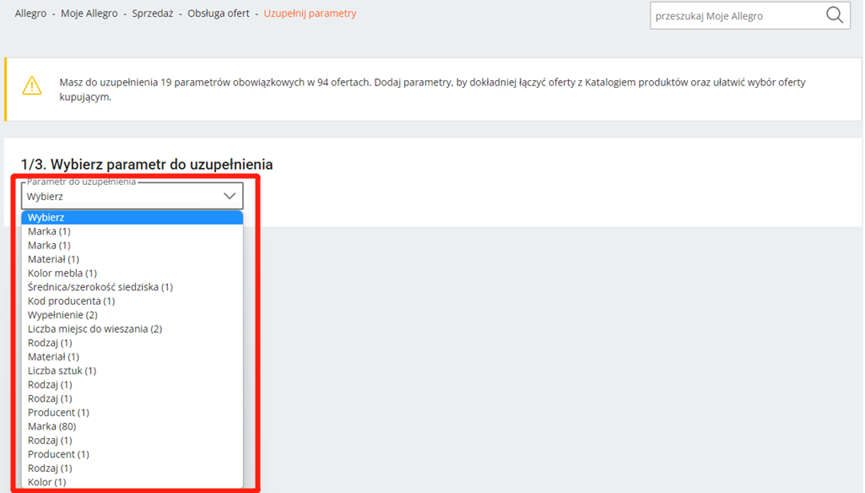
Task: Click heading '1/3. Wybierz parametr do uzupełnienia'
Action: click(x=147, y=164)
